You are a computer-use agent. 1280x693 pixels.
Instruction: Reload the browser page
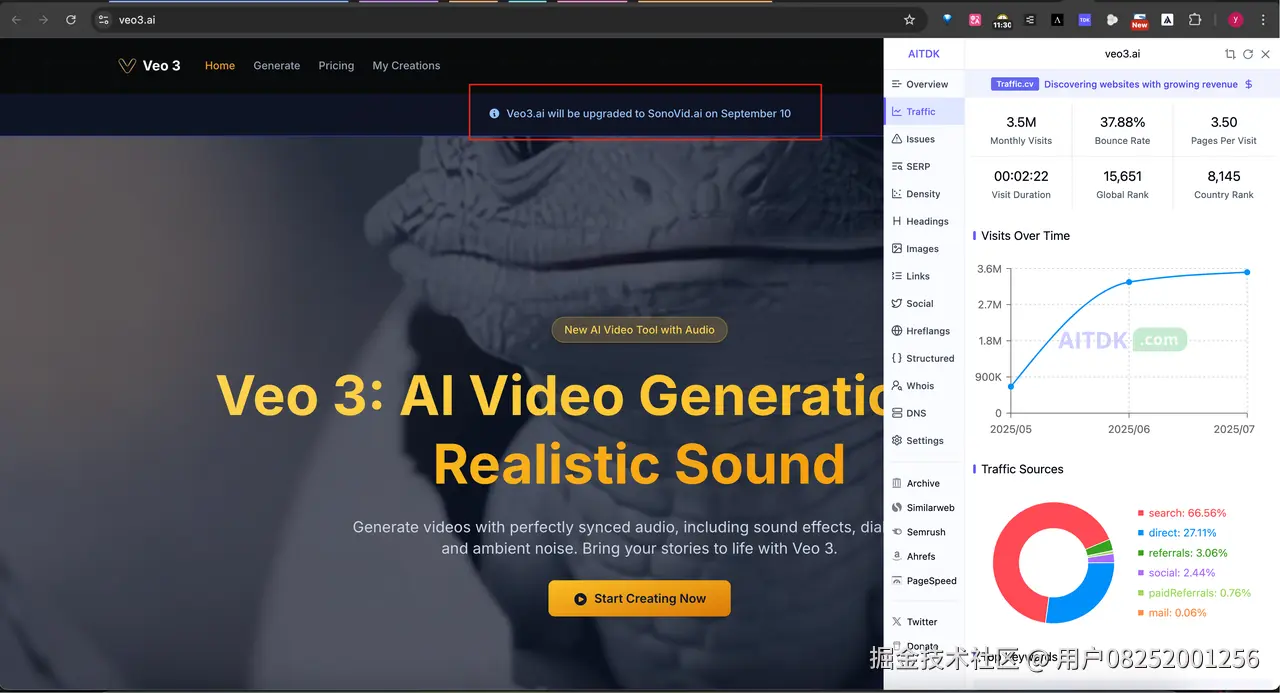[70, 20]
